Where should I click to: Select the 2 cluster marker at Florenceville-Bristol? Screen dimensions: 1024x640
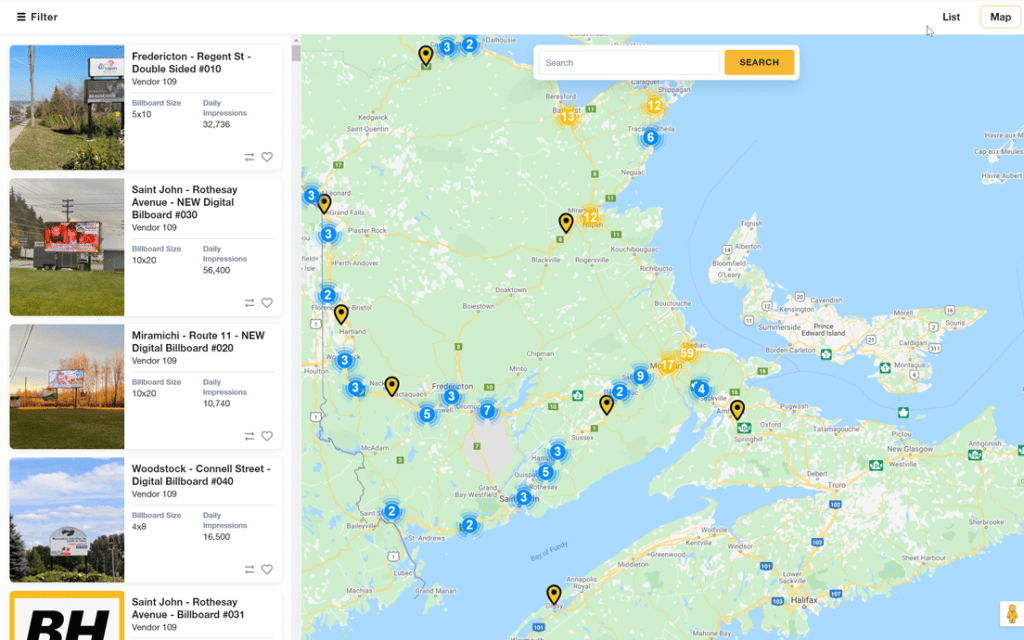click(x=328, y=295)
